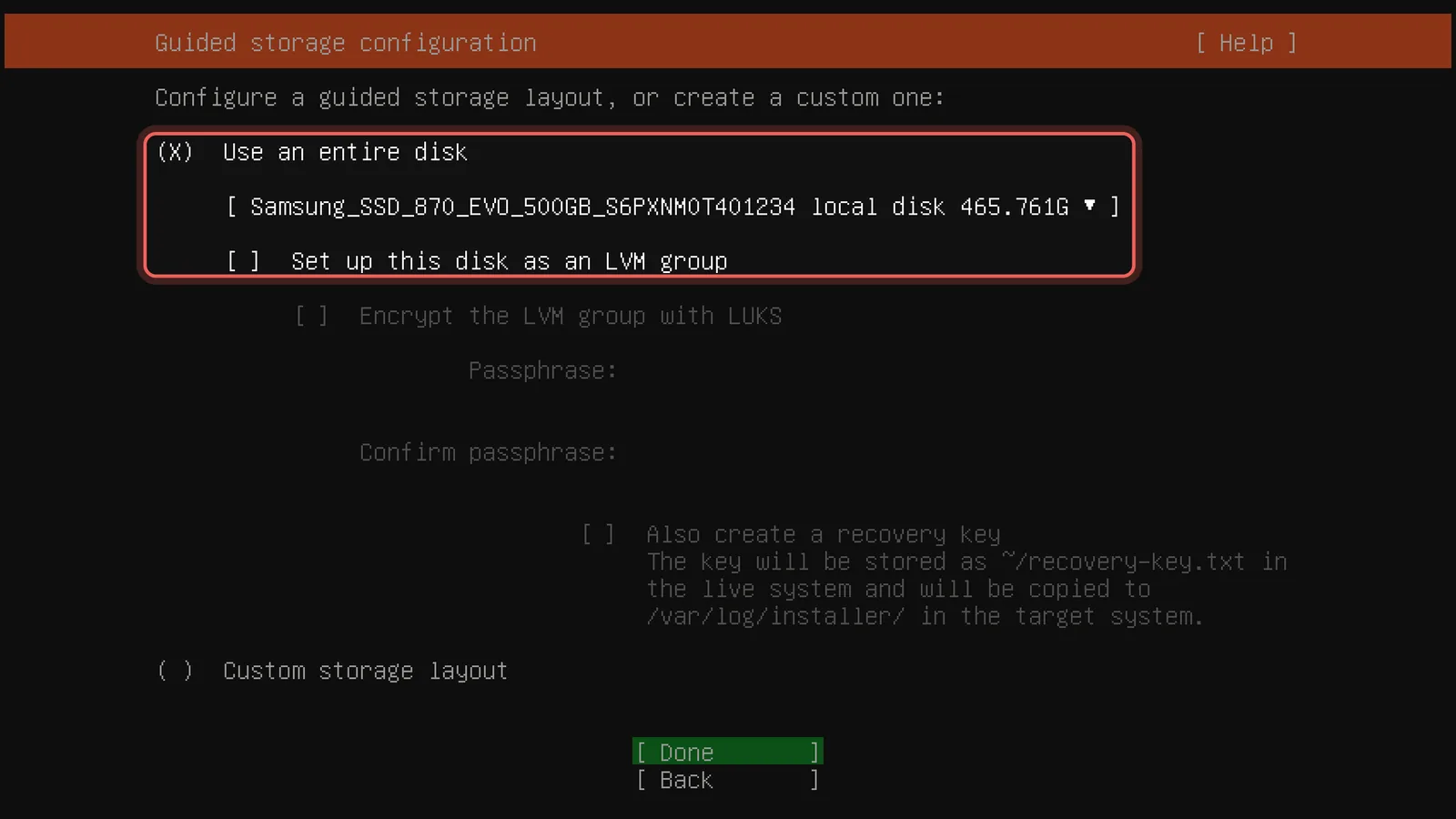This screenshot has width=1456, height=819.
Task: Click the '/var/log/installer/' description line
Action: 925,616
